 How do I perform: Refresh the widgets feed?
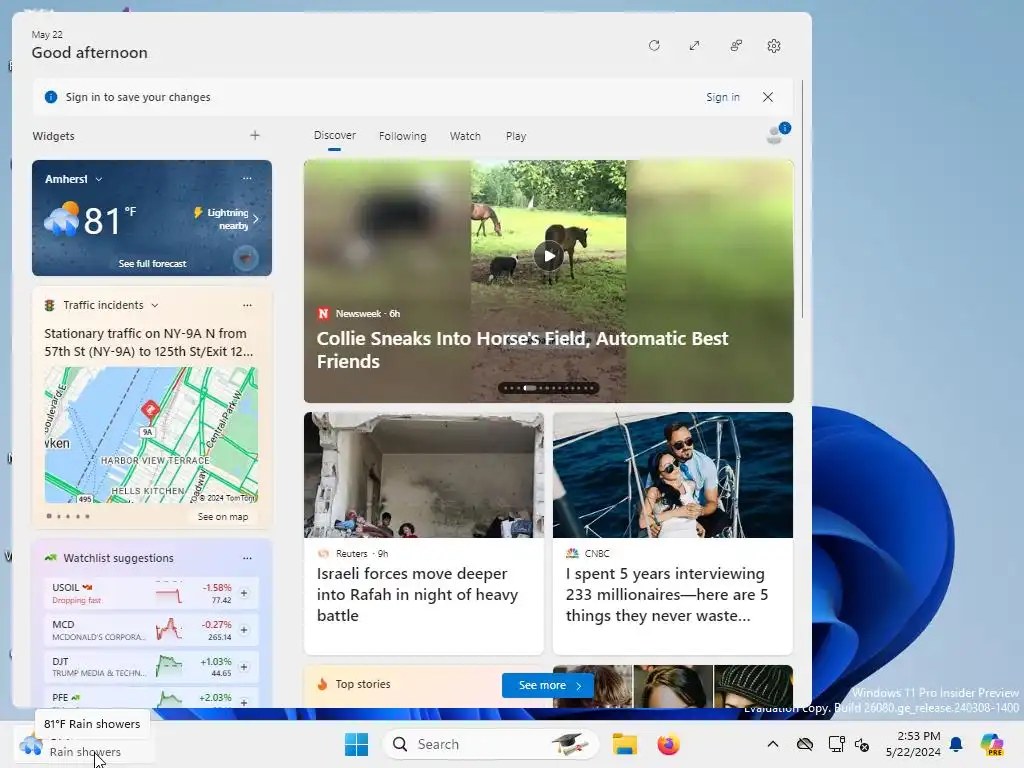pyautogui.click(x=654, y=46)
